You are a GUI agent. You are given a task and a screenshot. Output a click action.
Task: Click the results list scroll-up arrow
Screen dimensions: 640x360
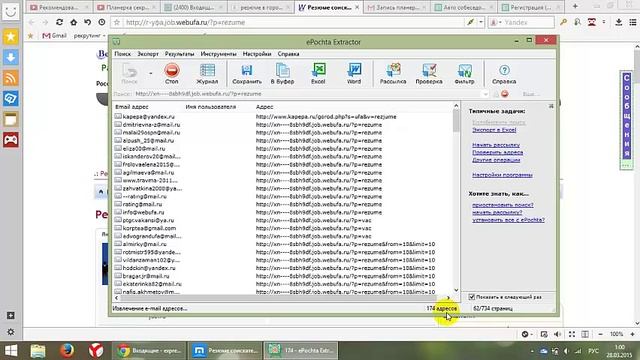456,106
